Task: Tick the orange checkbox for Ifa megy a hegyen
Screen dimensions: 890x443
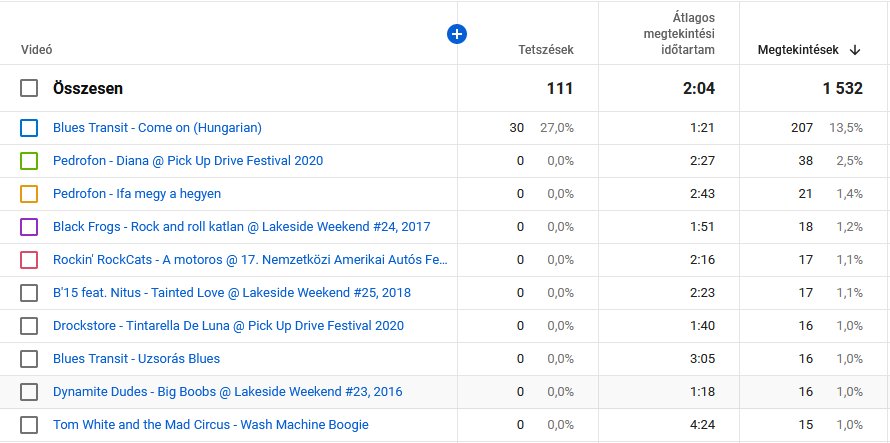Action: [x=29, y=194]
